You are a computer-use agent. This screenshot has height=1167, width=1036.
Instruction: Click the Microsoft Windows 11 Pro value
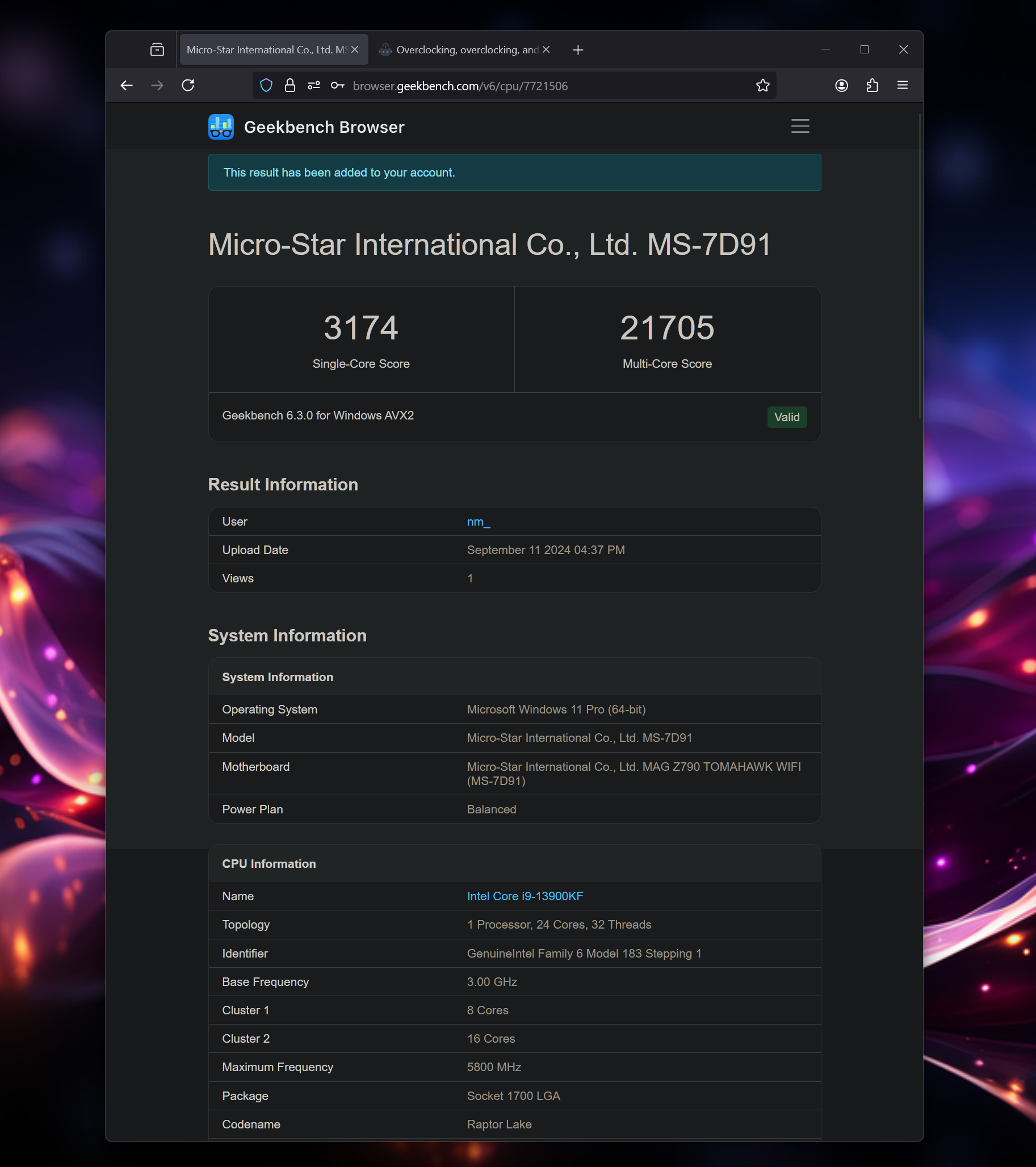pyautogui.click(x=556, y=710)
